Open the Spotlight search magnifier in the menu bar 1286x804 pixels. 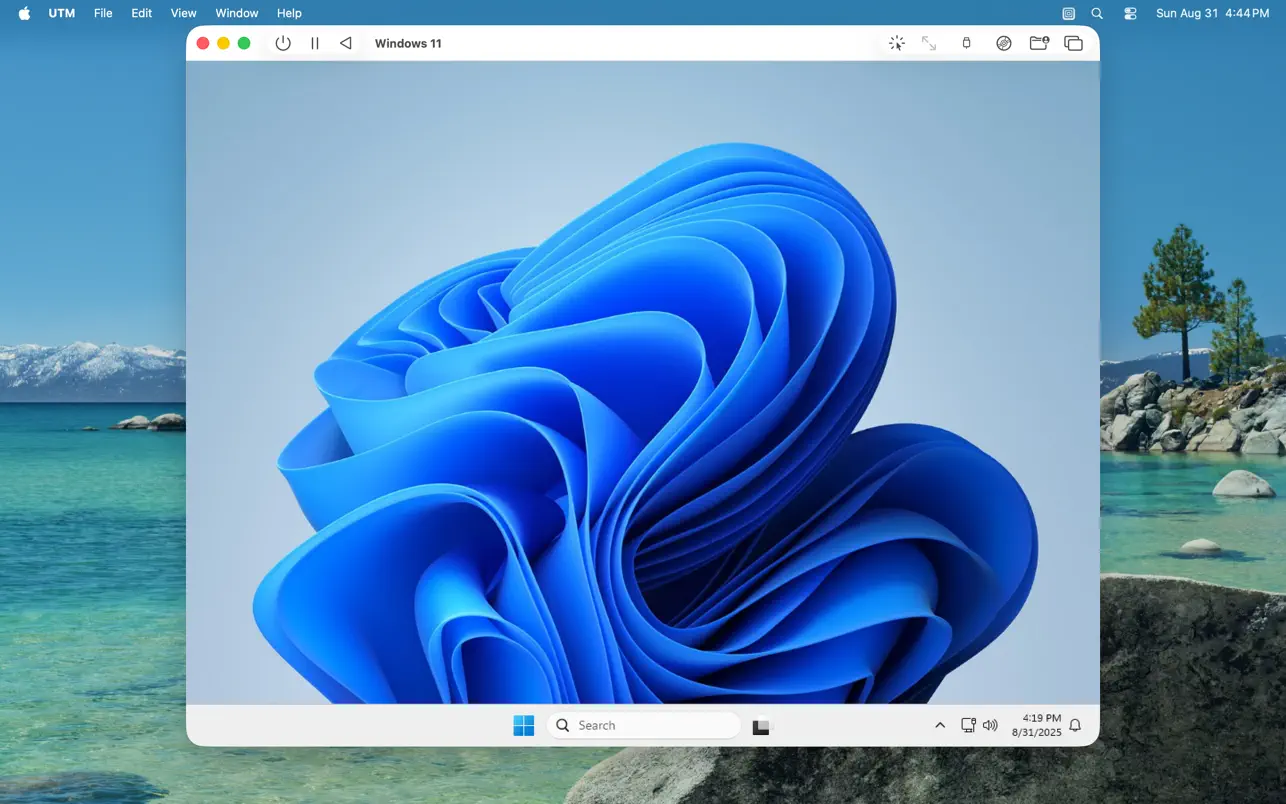point(1097,13)
